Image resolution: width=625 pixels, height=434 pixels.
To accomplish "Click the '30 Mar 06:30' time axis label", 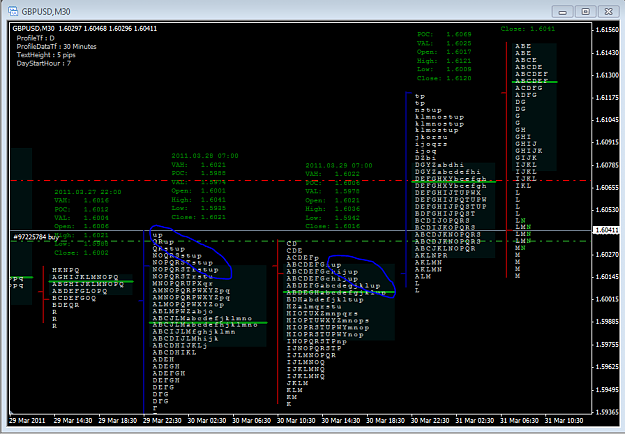I will (252, 420).
